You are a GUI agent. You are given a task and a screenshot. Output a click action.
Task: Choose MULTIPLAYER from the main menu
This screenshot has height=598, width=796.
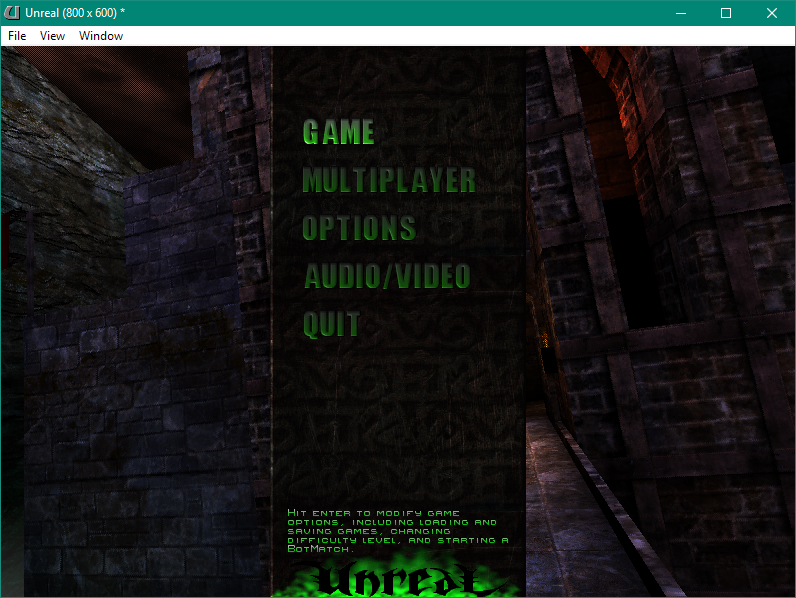389,180
